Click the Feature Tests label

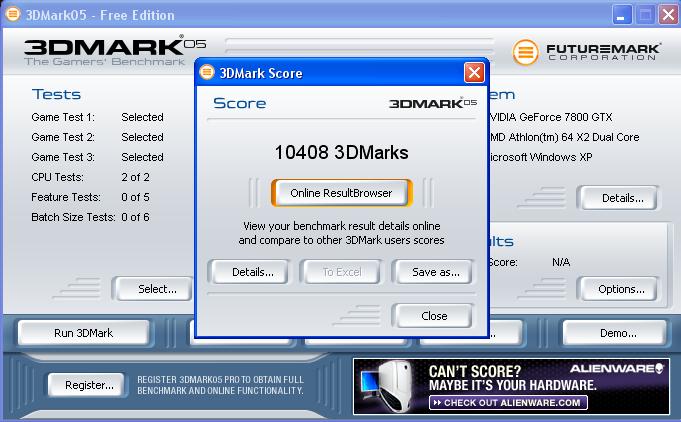pyautogui.click(x=66, y=197)
